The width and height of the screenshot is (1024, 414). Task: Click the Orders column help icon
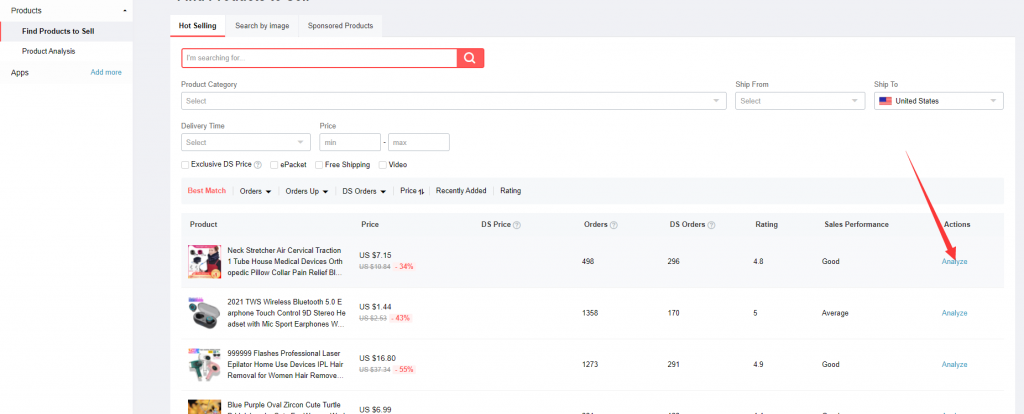(x=613, y=225)
